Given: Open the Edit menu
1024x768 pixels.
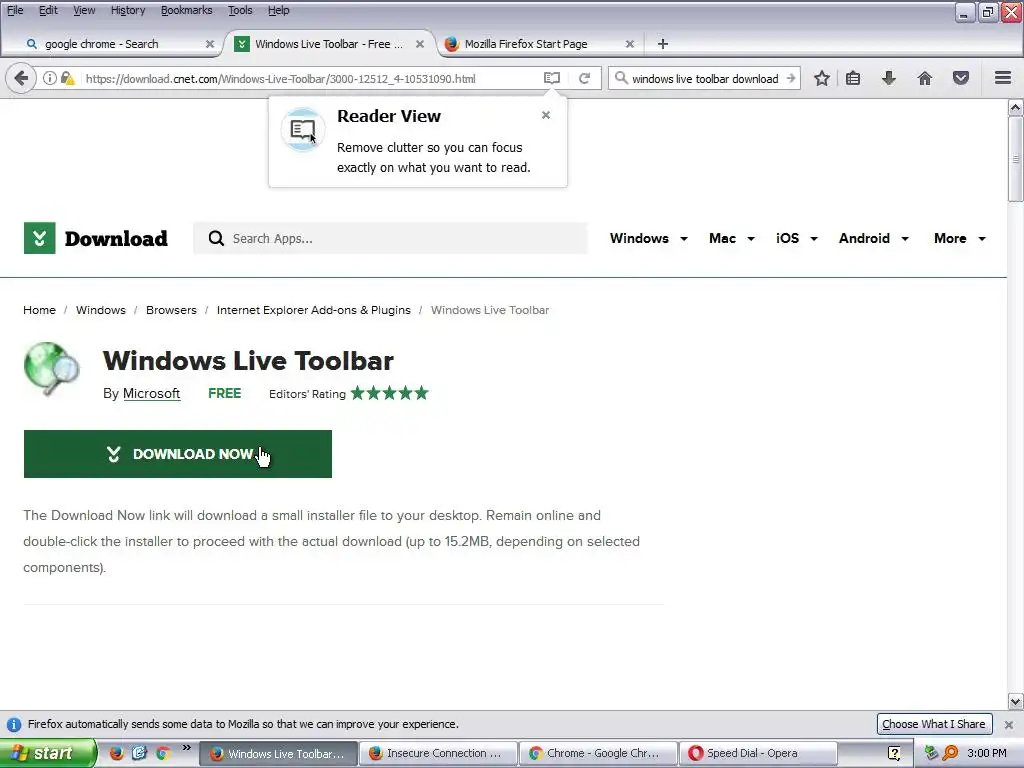Looking at the screenshot, I should [48, 10].
